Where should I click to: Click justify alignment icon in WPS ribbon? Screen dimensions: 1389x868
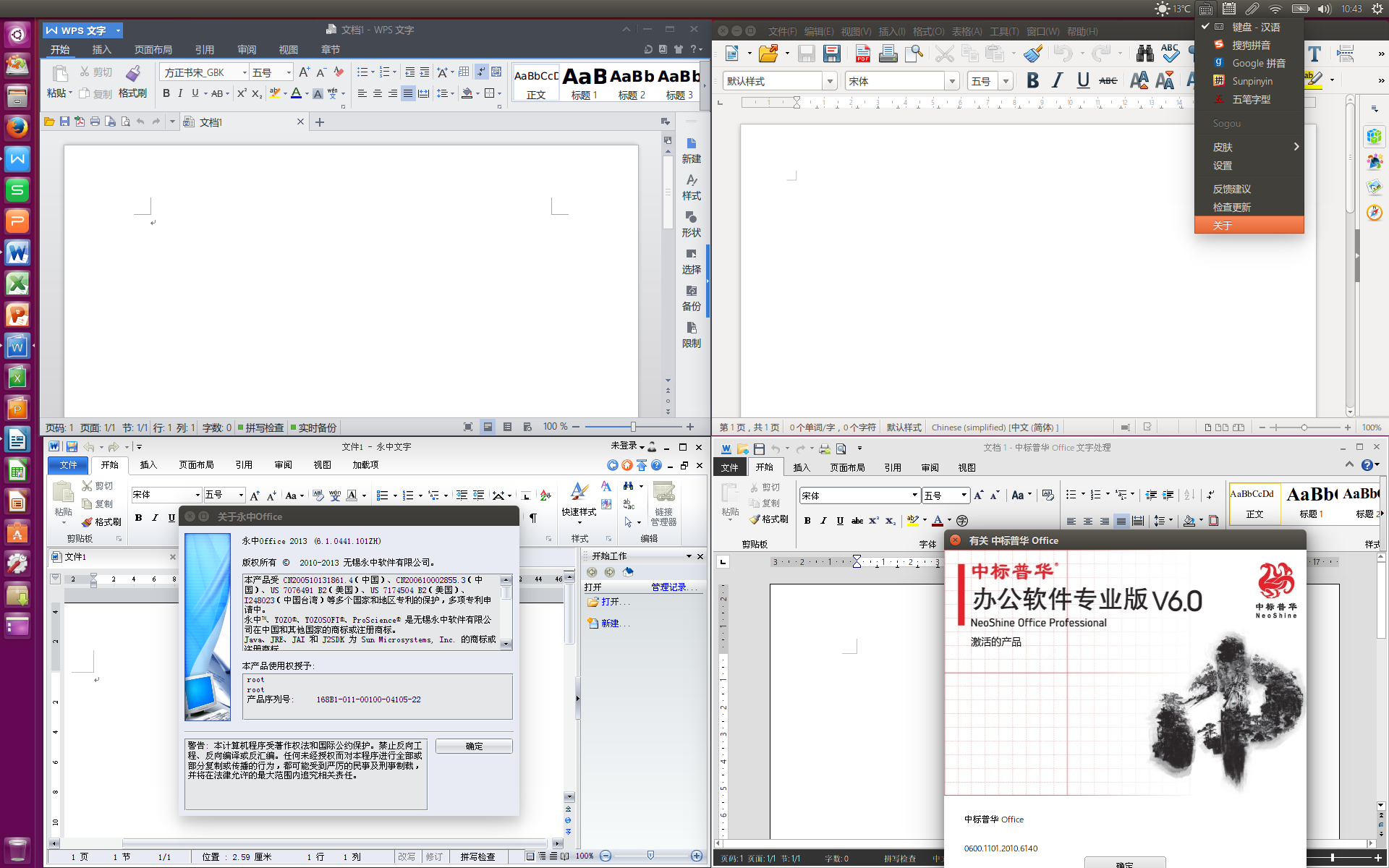coord(408,93)
